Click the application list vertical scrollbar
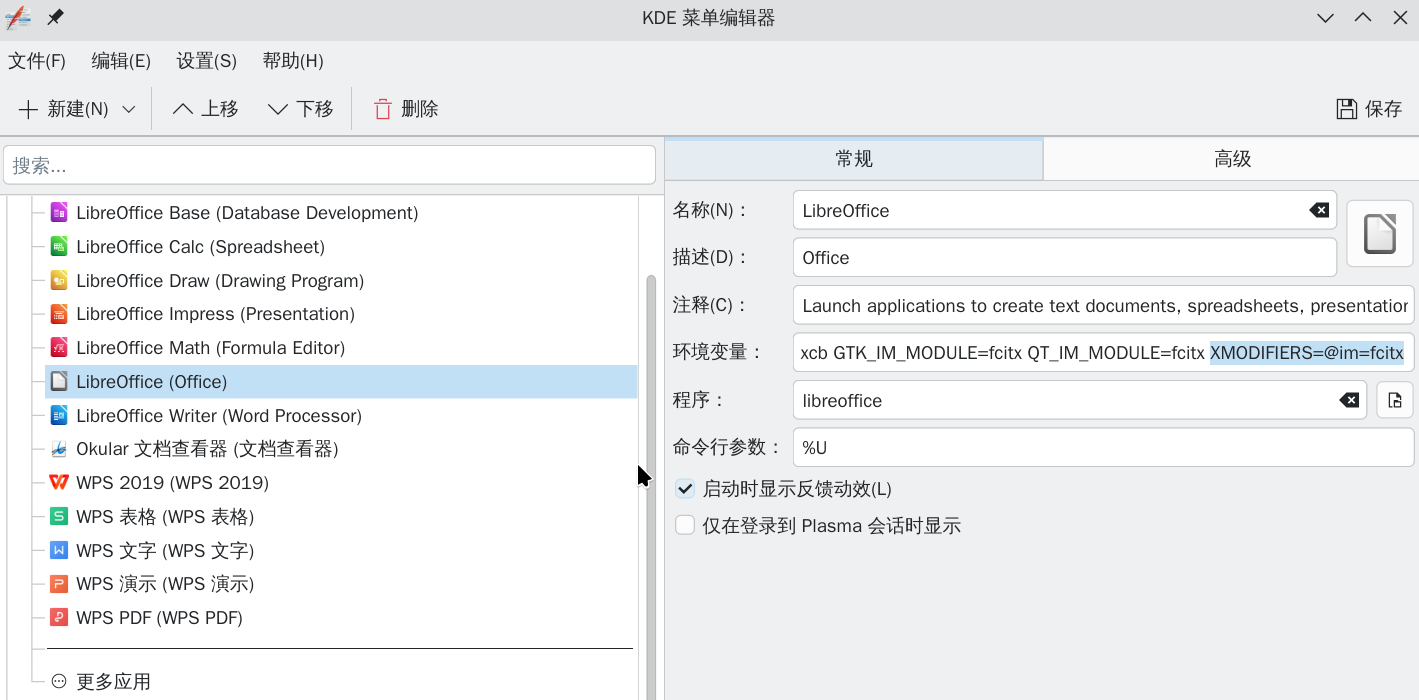The image size is (1419, 700). 651,480
